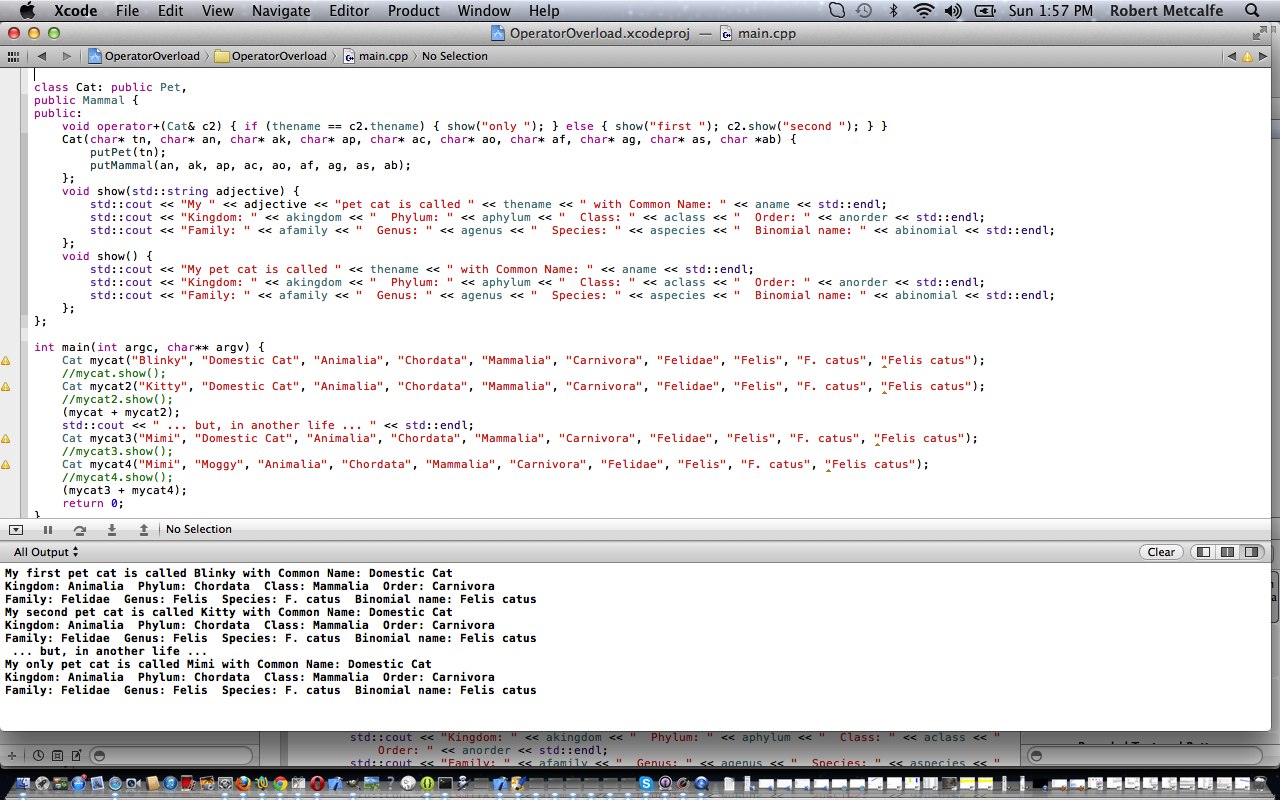Viewport: 1280px width, 800px height.
Task: Click the code line "(mycat + mycat2);"
Action: click(x=121, y=412)
